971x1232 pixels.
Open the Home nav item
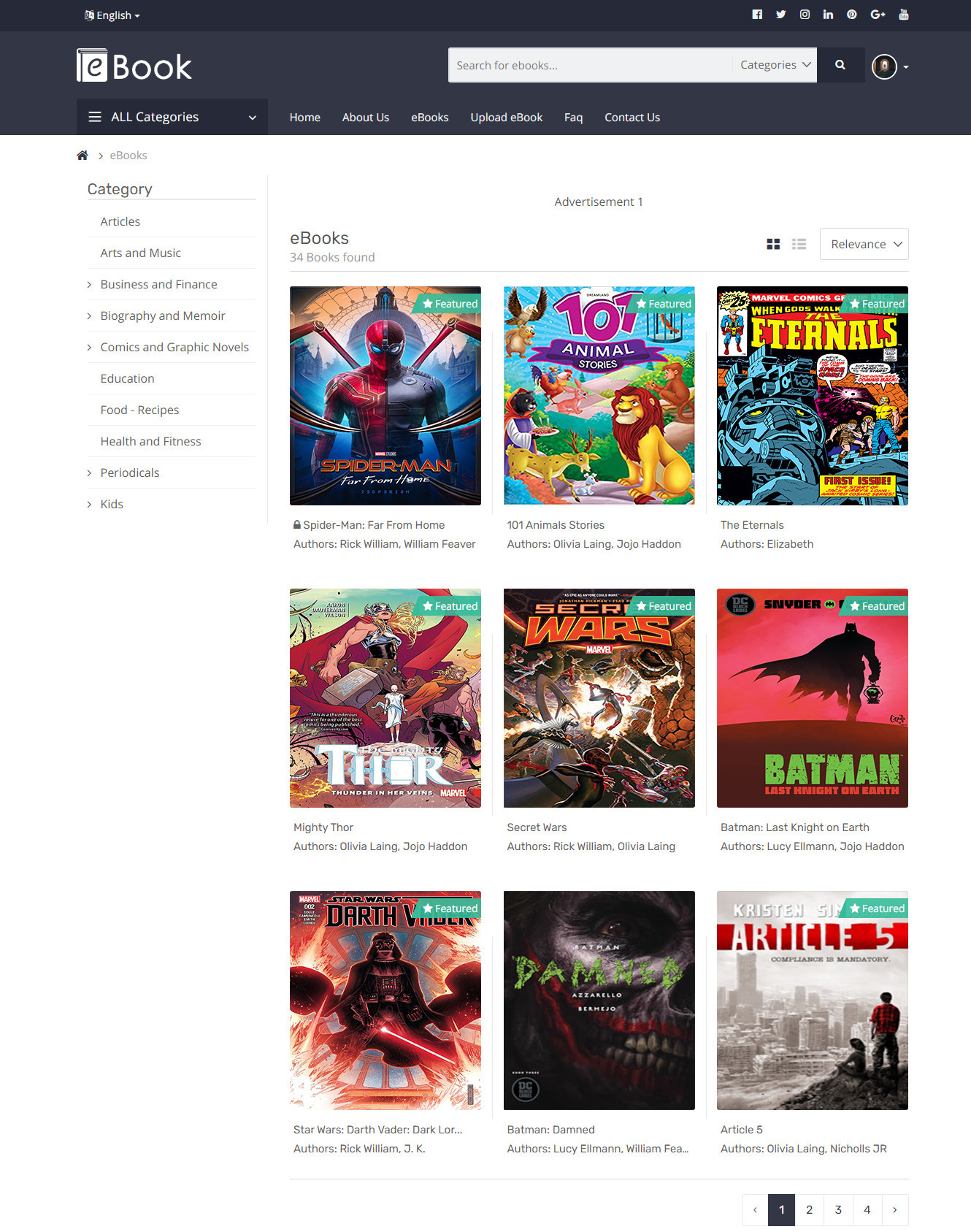pyautogui.click(x=305, y=118)
